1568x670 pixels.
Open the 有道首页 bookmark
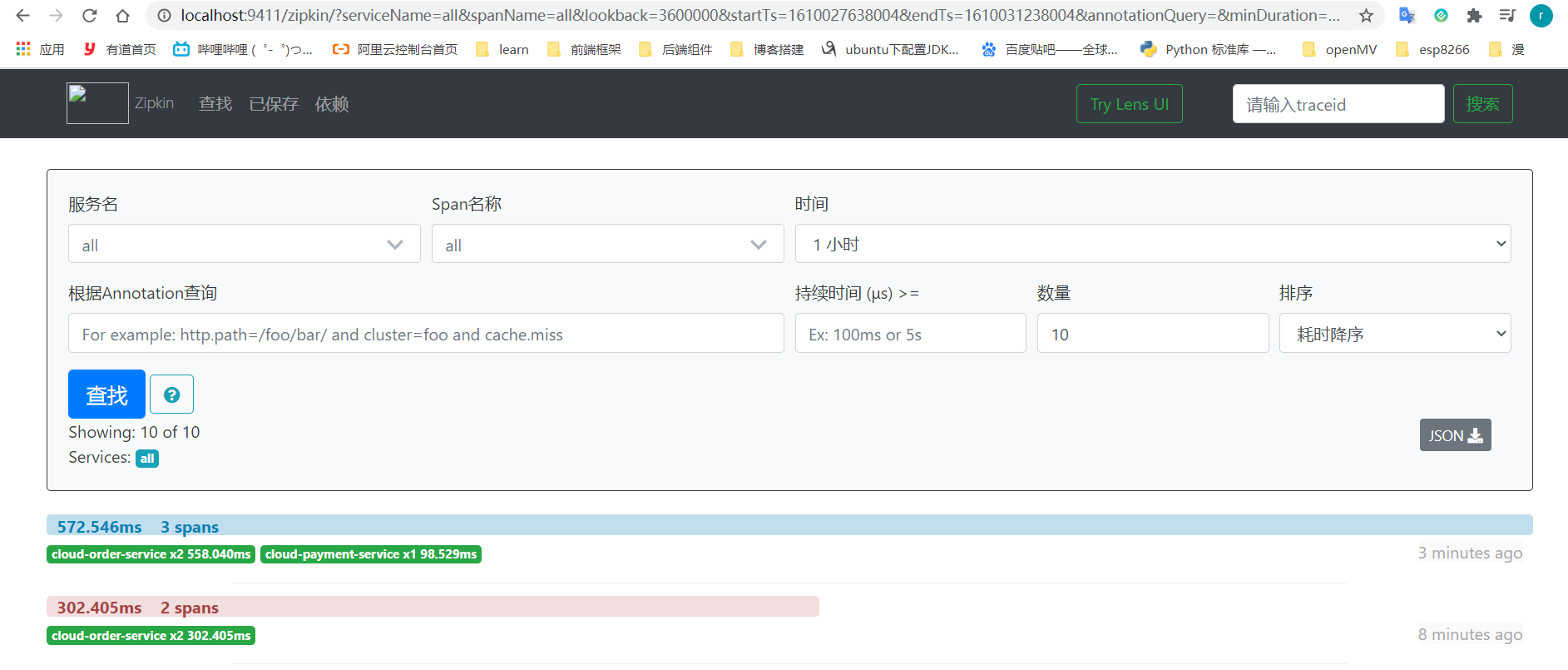(x=120, y=49)
